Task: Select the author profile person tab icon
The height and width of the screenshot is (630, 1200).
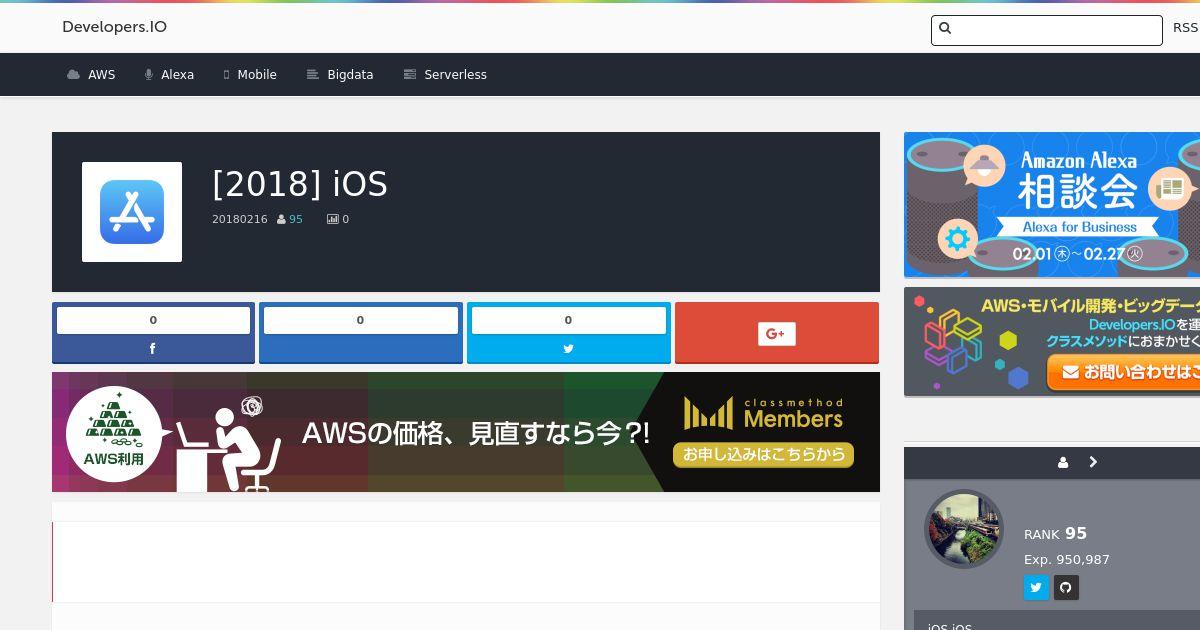Action: click(x=1063, y=462)
